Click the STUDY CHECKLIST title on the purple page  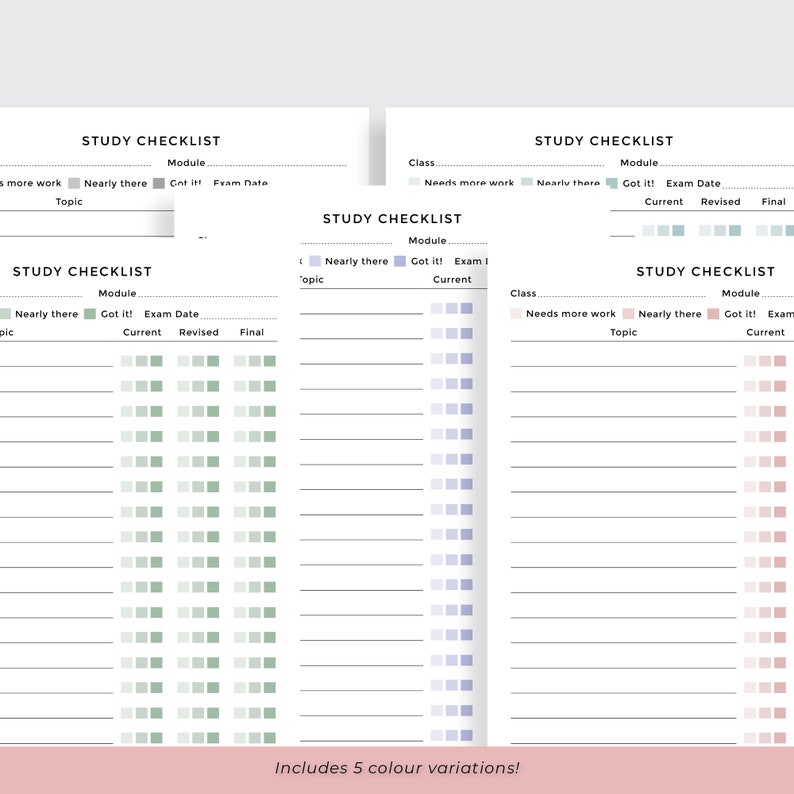point(392,219)
